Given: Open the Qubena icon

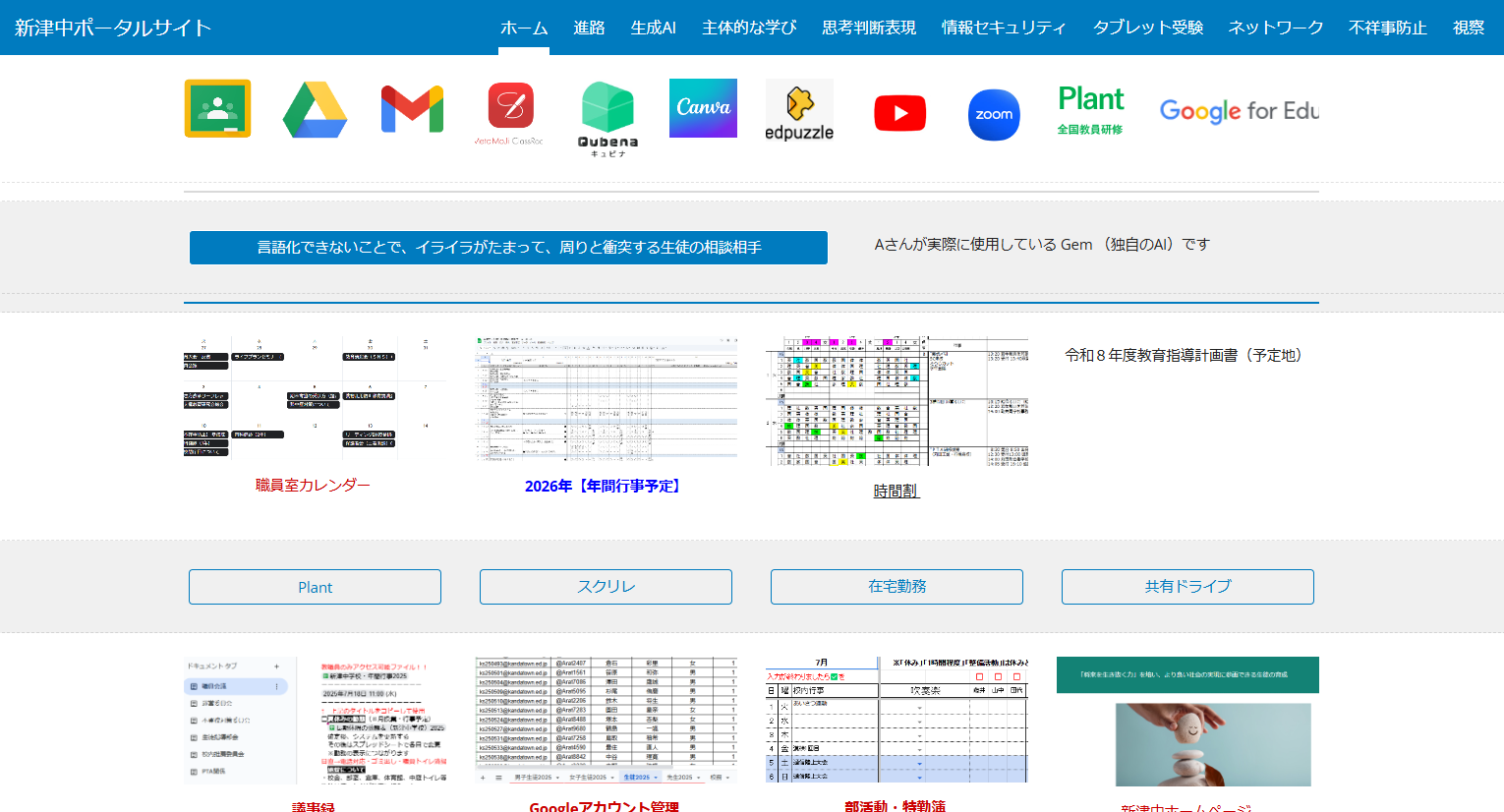Looking at the screenshot, I should coord(607,119).
